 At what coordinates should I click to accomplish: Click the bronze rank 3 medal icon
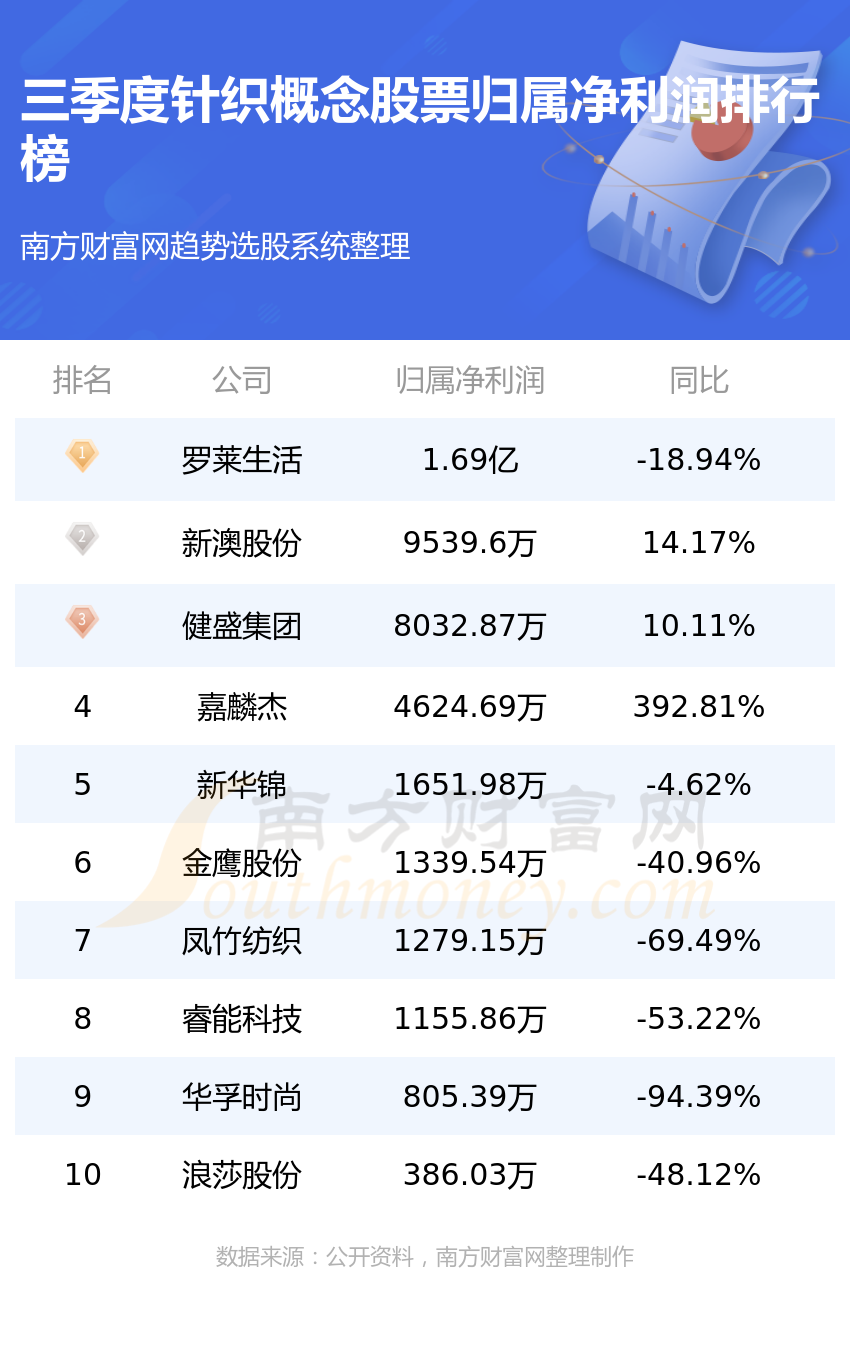(x=82, y=622)
